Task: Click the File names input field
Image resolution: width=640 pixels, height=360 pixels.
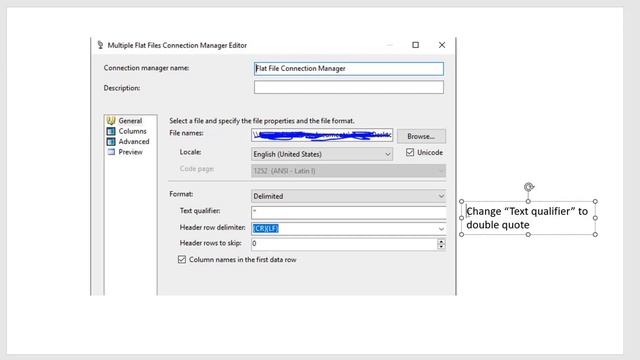Action: (x=322, y=135)
